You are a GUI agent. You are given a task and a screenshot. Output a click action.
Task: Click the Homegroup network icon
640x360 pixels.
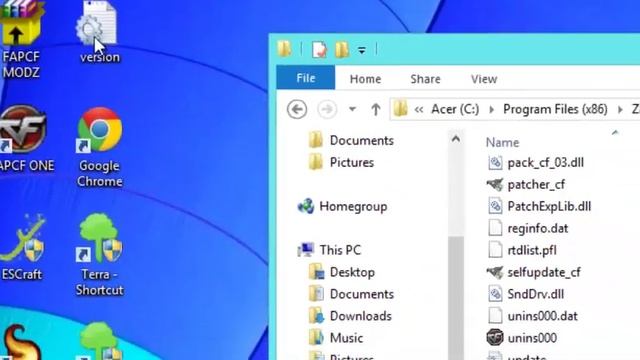point(306,206)
